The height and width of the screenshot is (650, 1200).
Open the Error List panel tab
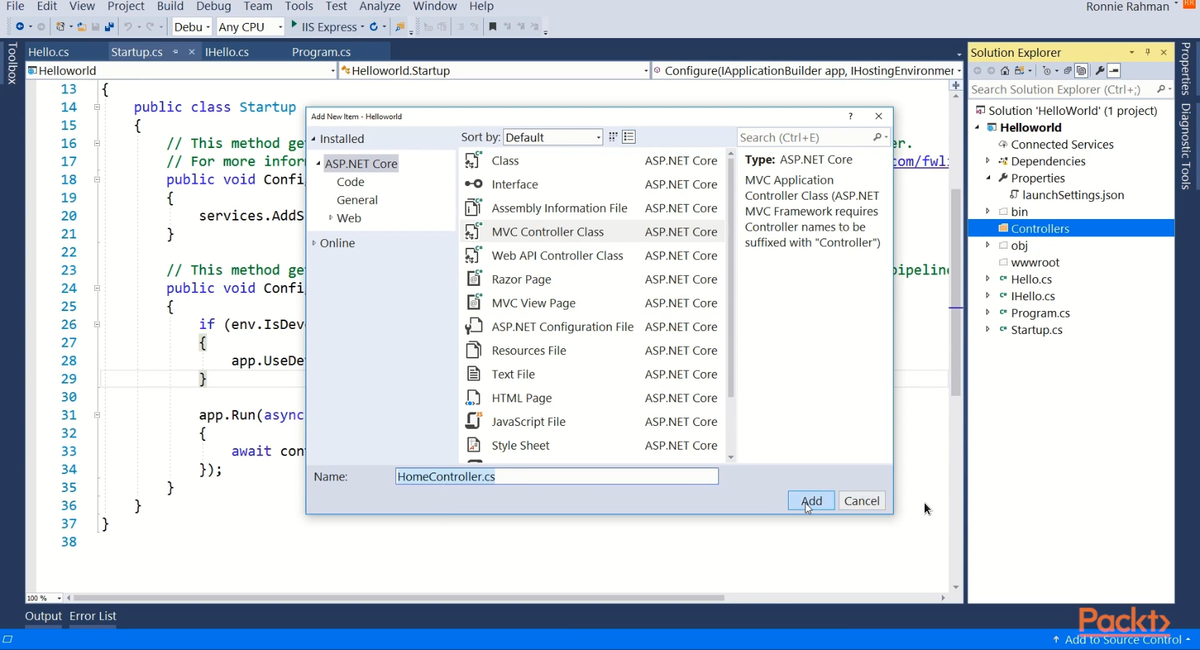[x=93, y=616]
